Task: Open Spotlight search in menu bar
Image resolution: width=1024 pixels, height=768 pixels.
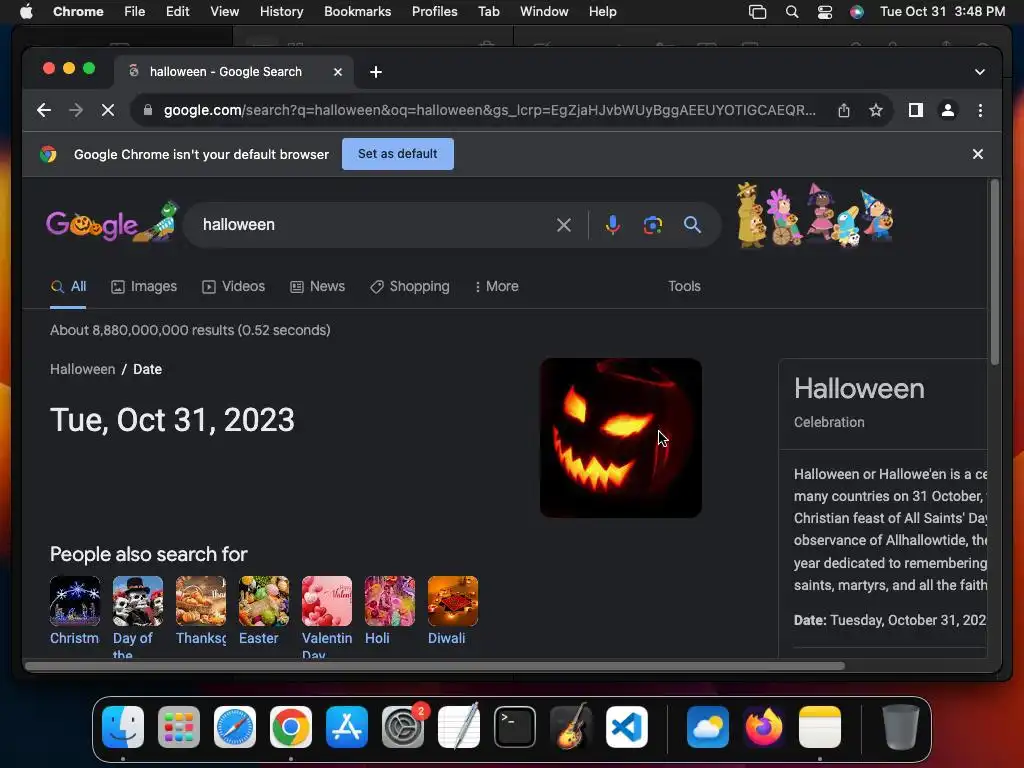Action: coord(792,12)
